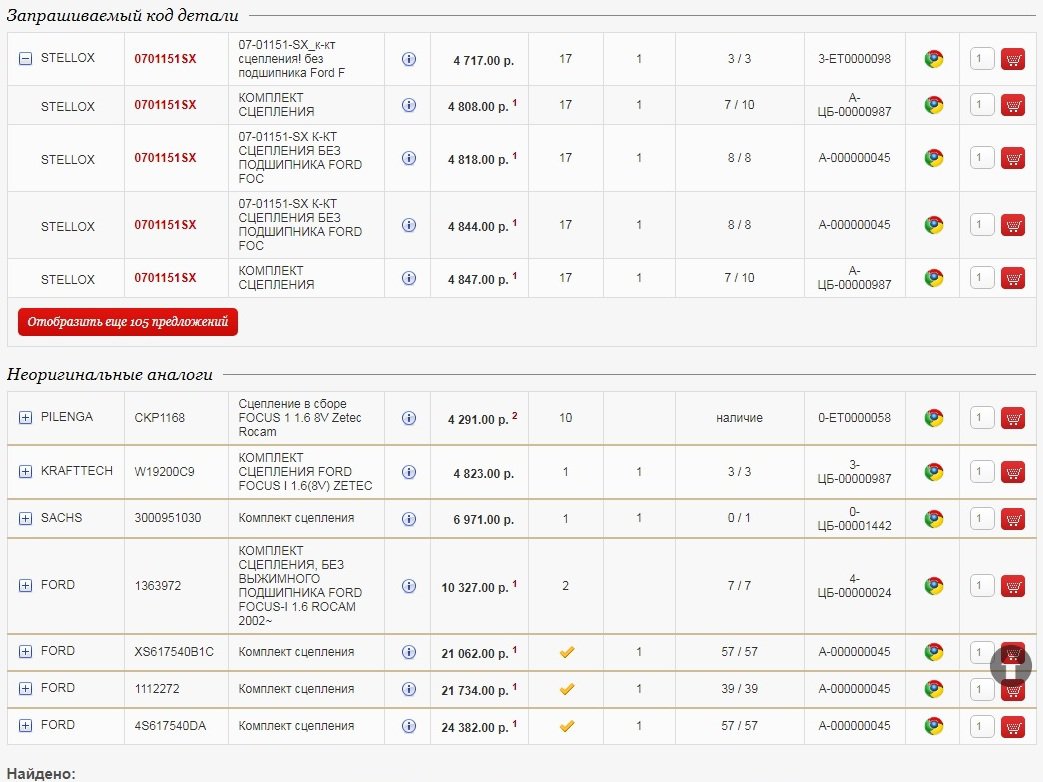1043x782 pixels.
Task: Open 0701151SX code link in 4 844.00 р. row
Action: click(x=165, y=225)
